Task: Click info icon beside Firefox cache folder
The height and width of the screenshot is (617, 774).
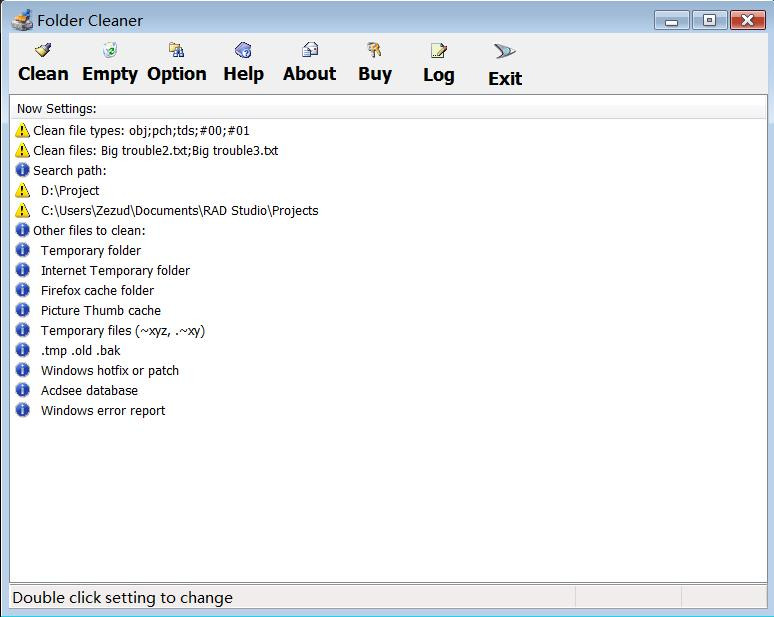Action: click(22, 290)
